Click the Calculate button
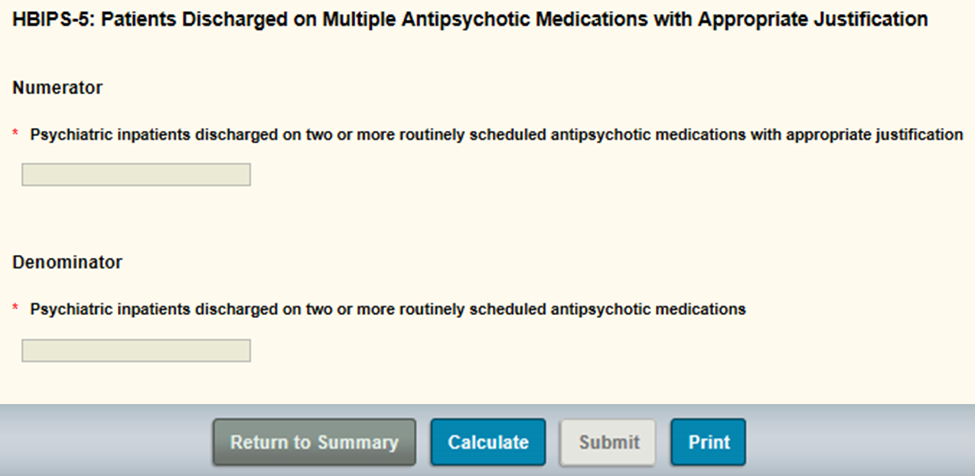The height and width of the screenshot is (476, 975). pos(488,442)
